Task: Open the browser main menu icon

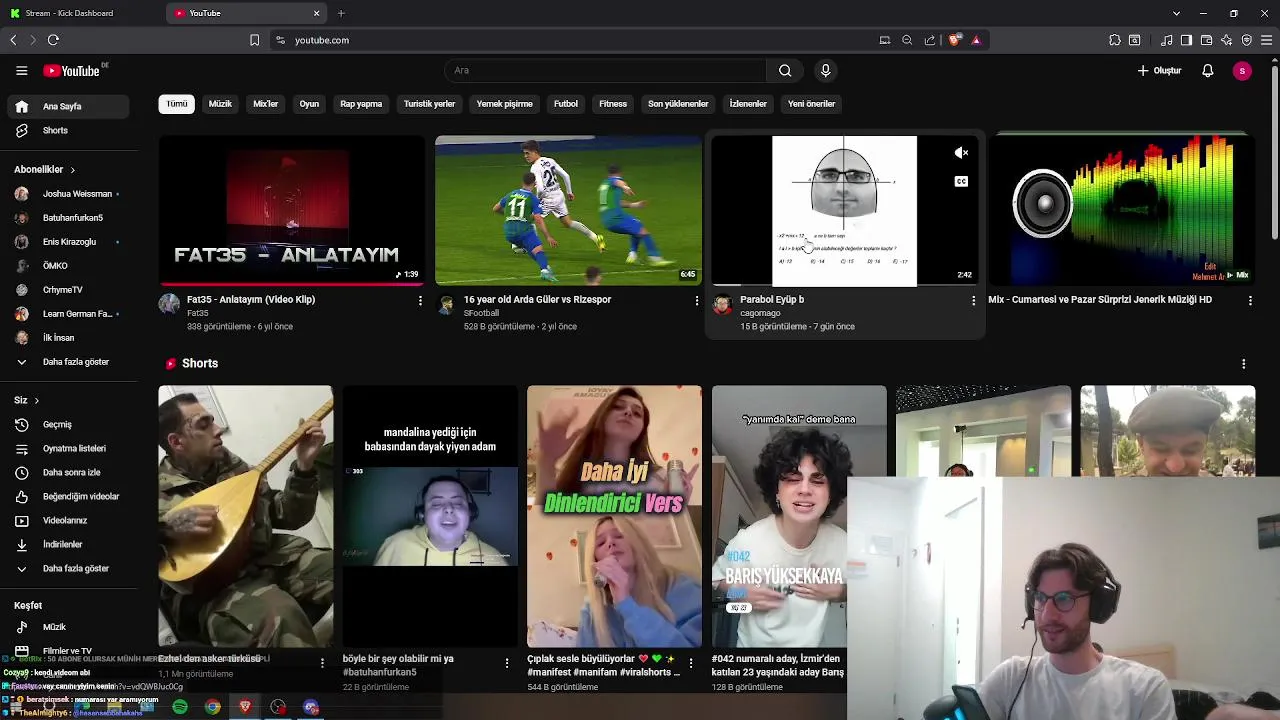Action: tap(1266, 40)
